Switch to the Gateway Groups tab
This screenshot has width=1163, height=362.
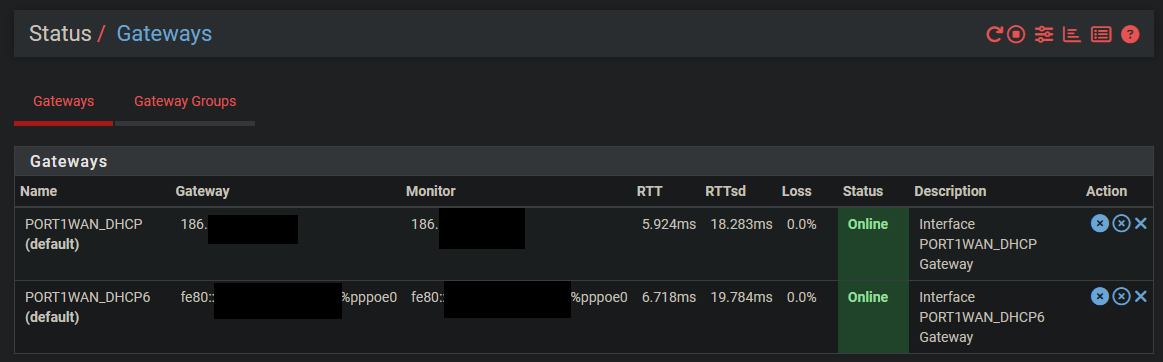[x=185, y=101]
